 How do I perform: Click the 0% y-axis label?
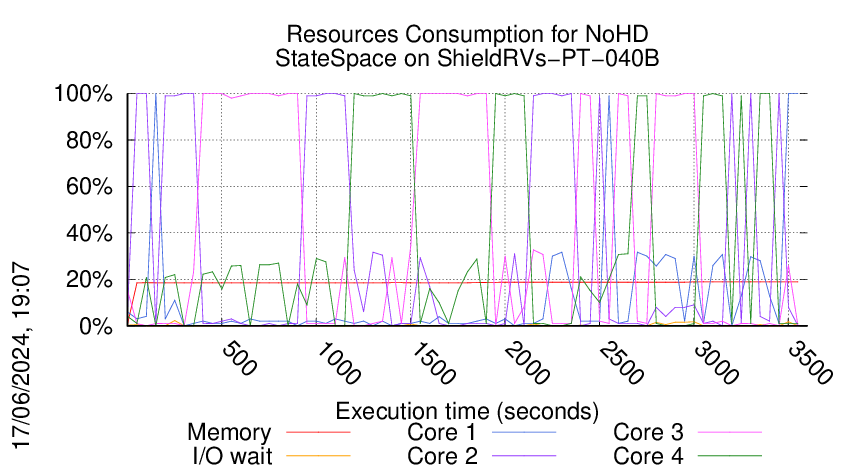click(x=96, y=326)
